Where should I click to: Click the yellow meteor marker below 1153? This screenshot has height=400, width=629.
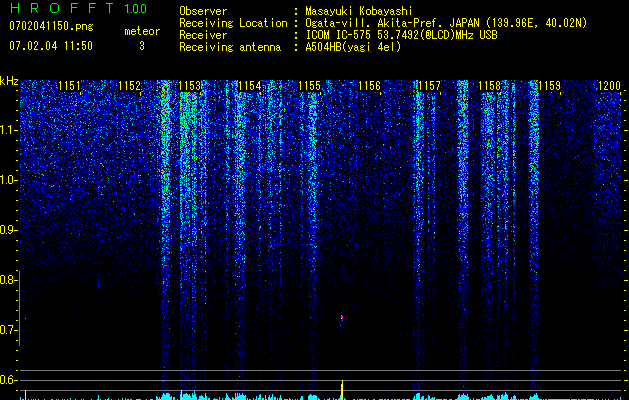tap(181, 394)
